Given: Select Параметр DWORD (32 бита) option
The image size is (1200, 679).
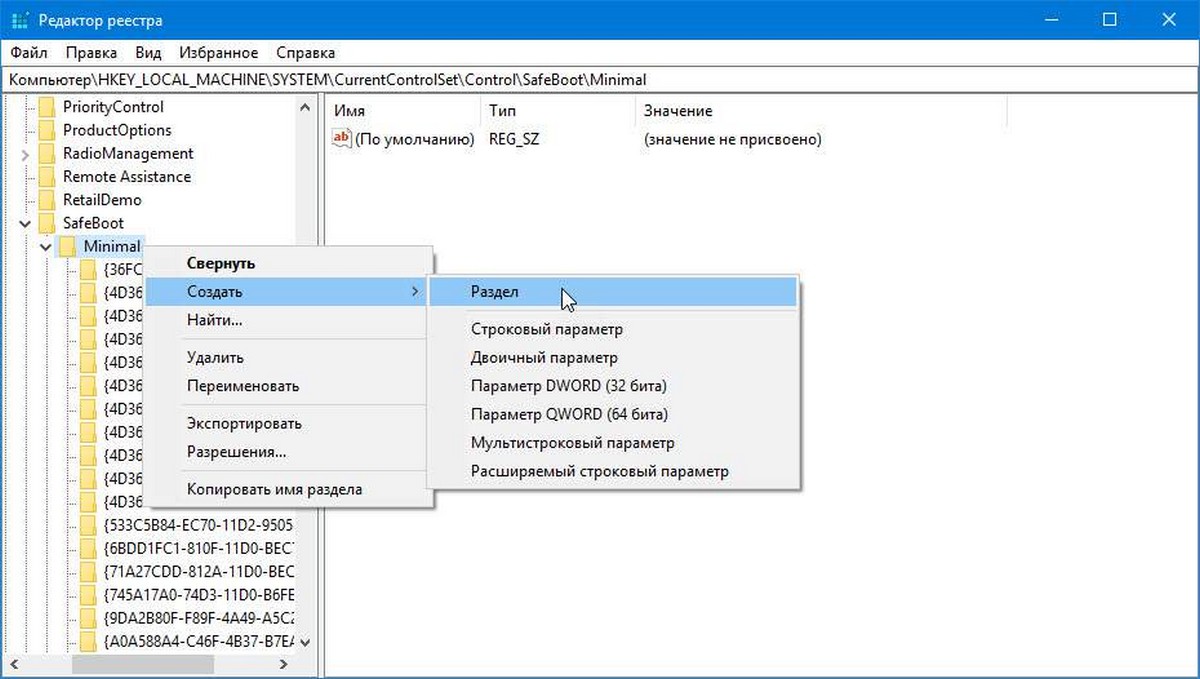Looking at the screenshot, I should coord(568,386).
